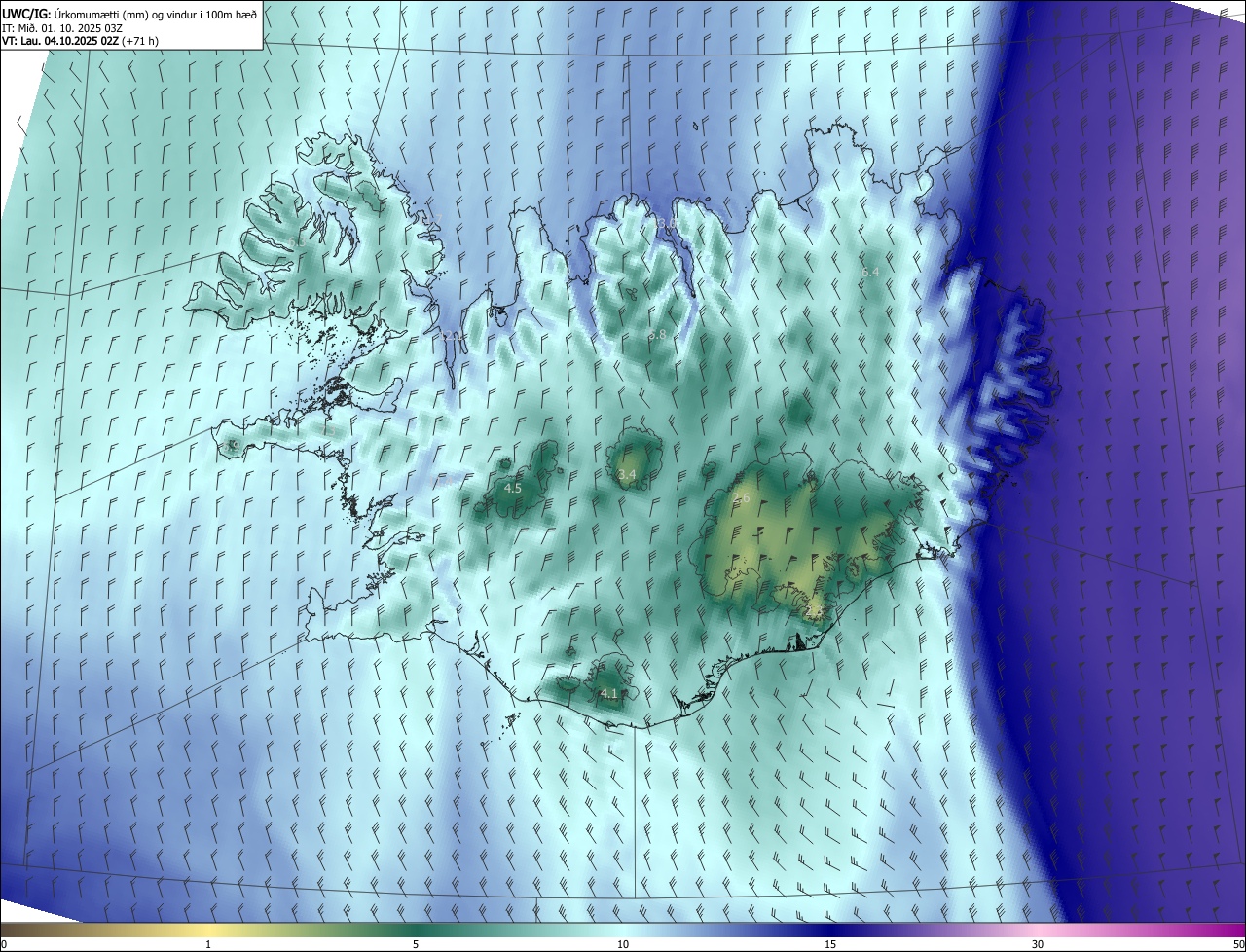Image resolution: width=1246 pixels, height=952 pixels.
Task: Pick the pink colorbar section near 30
Action: pyautogui.click(x=1038, y=930)
